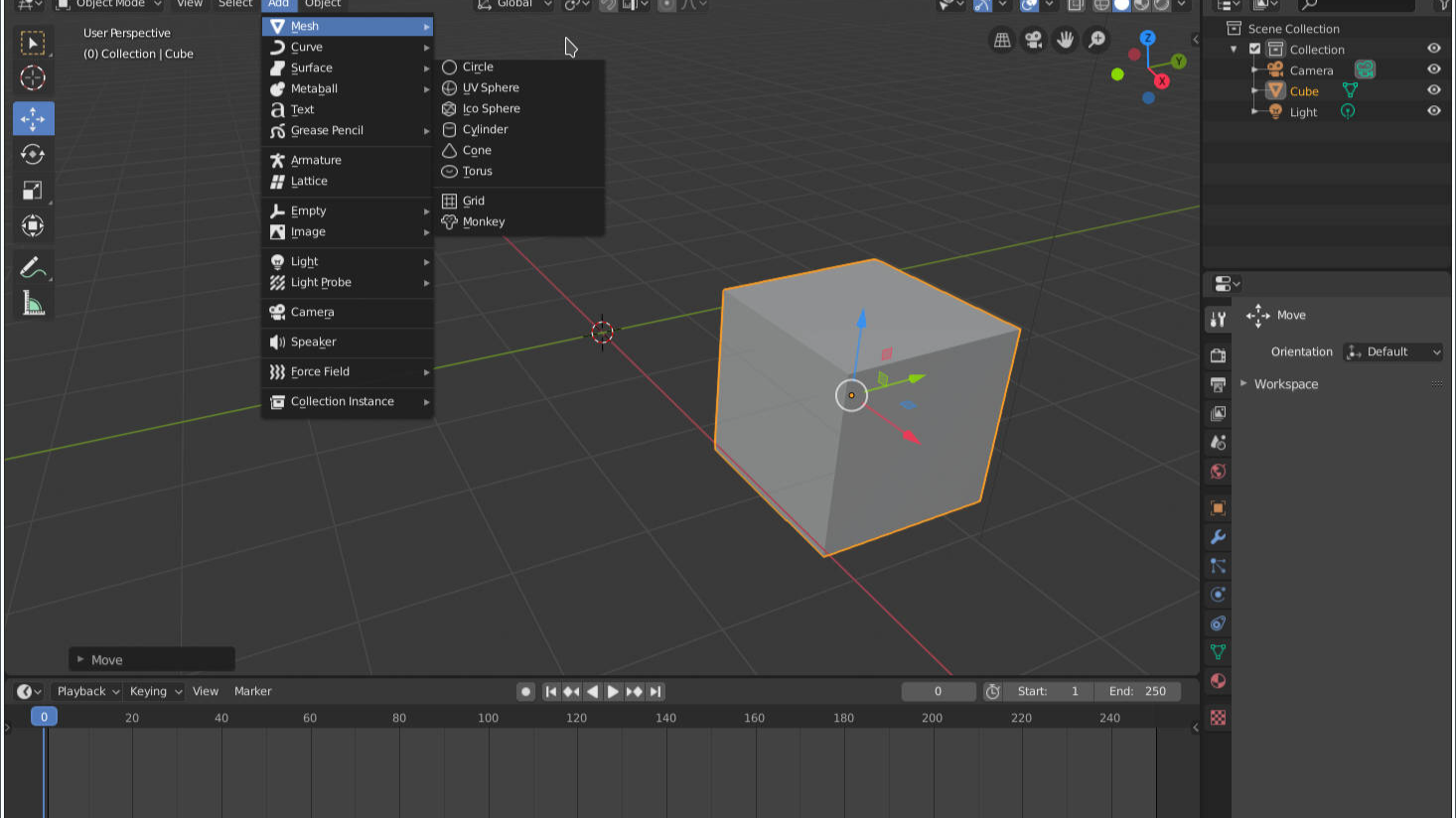The width and height of the screenshot is (1456, 818).
Task: Open Particles properties tab
Action: click(x=1218, y=566)
